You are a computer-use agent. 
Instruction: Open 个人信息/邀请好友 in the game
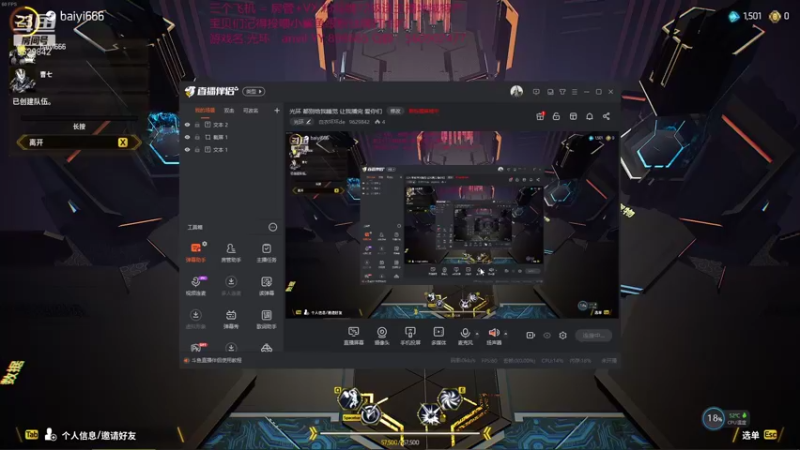(90, 435)
